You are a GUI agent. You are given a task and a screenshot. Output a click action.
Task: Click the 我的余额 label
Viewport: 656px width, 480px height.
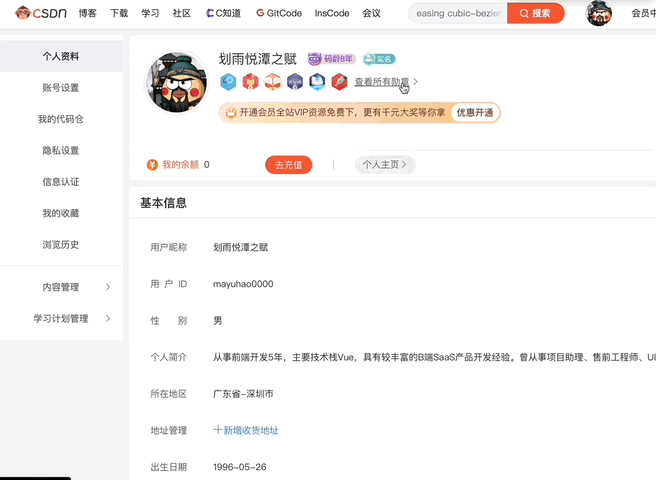pos(180,165)
